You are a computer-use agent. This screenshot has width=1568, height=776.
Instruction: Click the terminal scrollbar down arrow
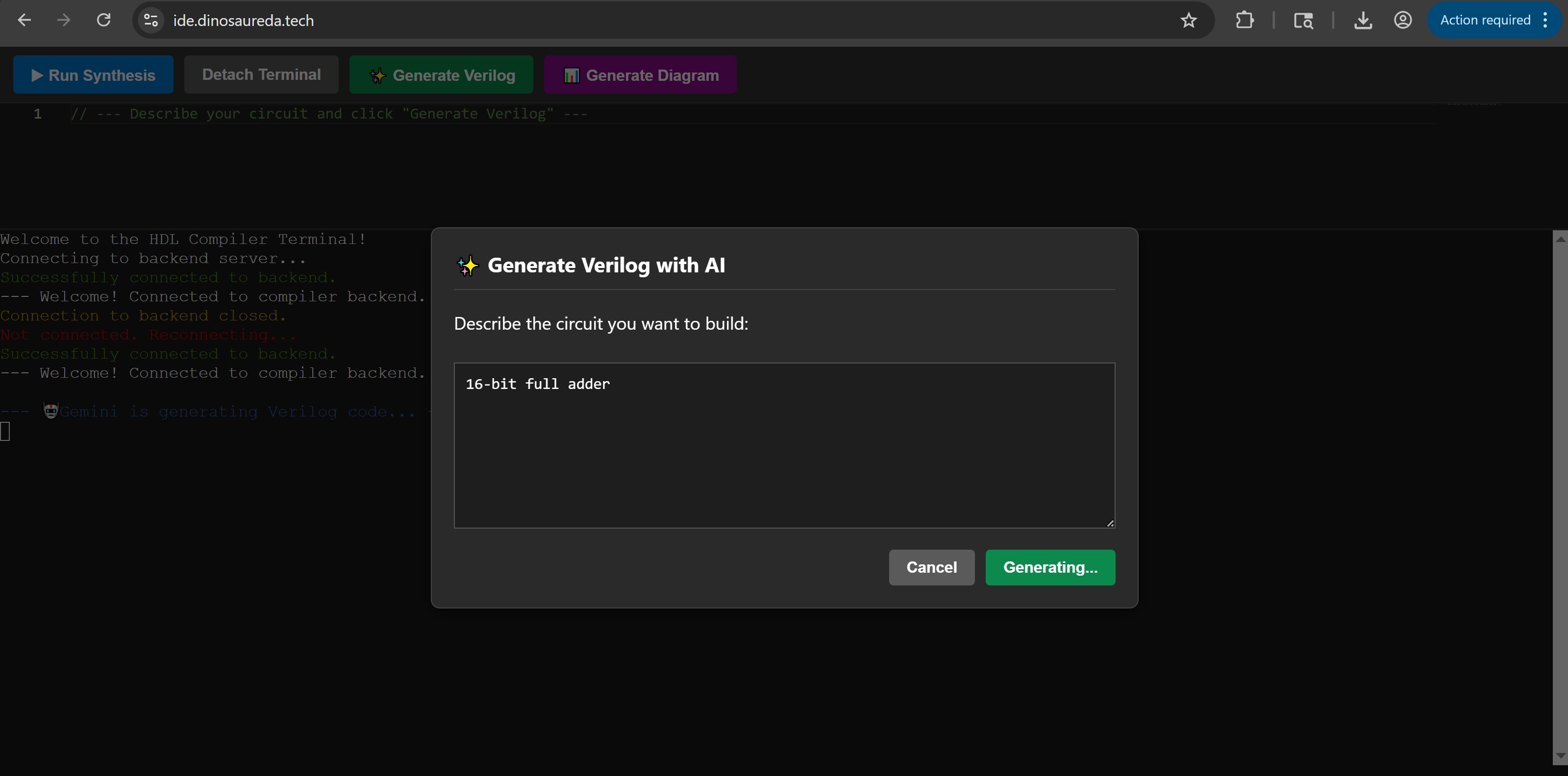pos(1560,755)
